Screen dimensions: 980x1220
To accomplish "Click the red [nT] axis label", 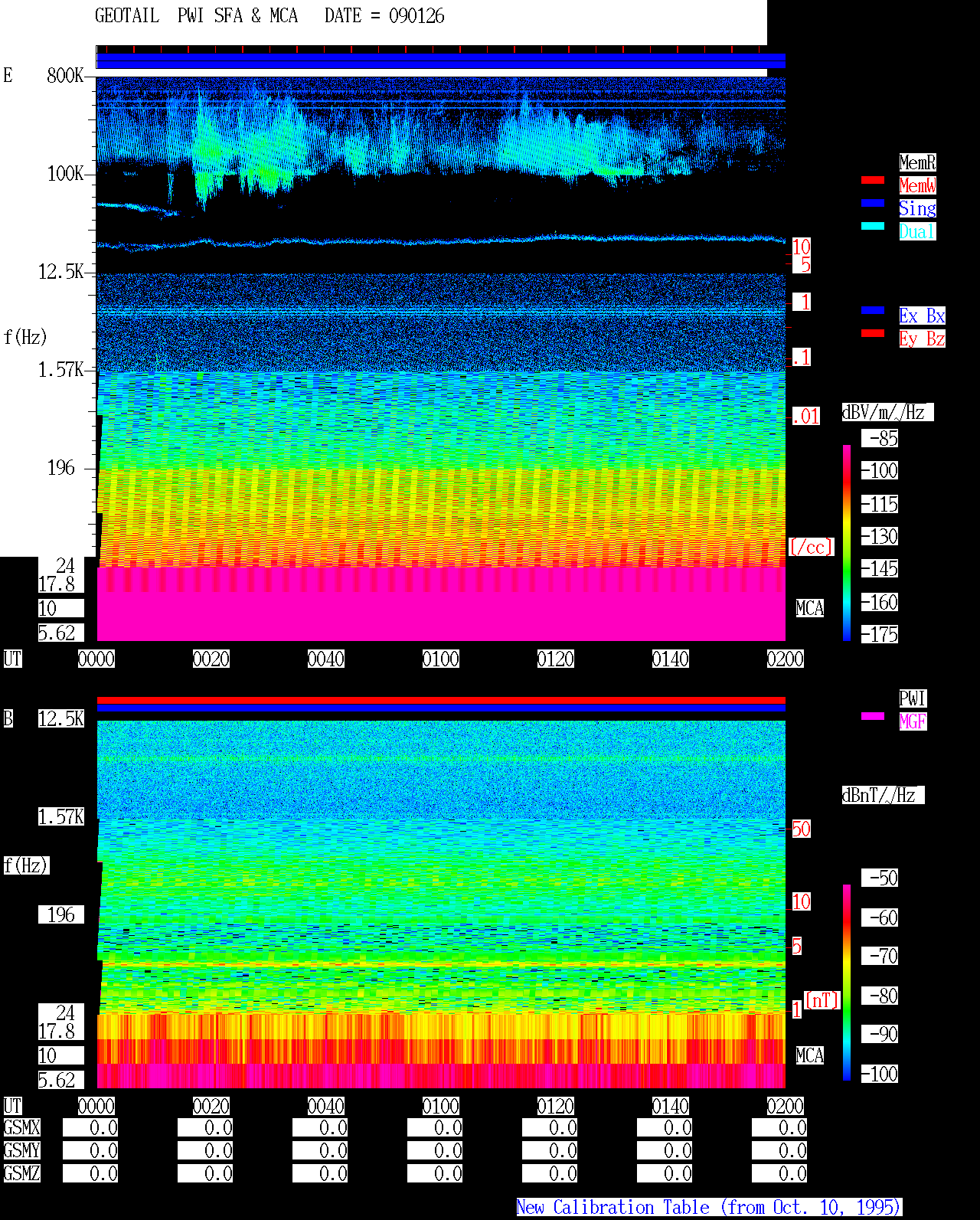I will tap(822, 1000).
